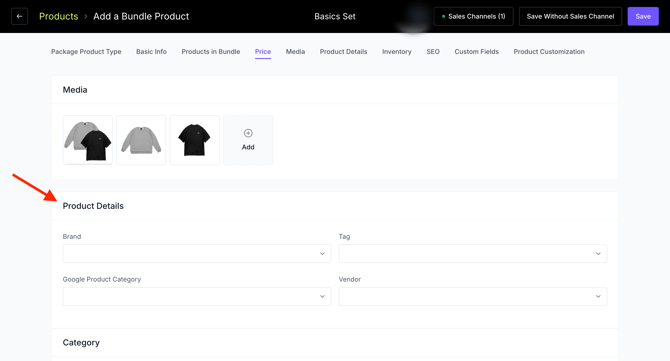Screen dimensions: 670x361
Task: Open the Google Product Category dropdown
Action: pos(197,296)
